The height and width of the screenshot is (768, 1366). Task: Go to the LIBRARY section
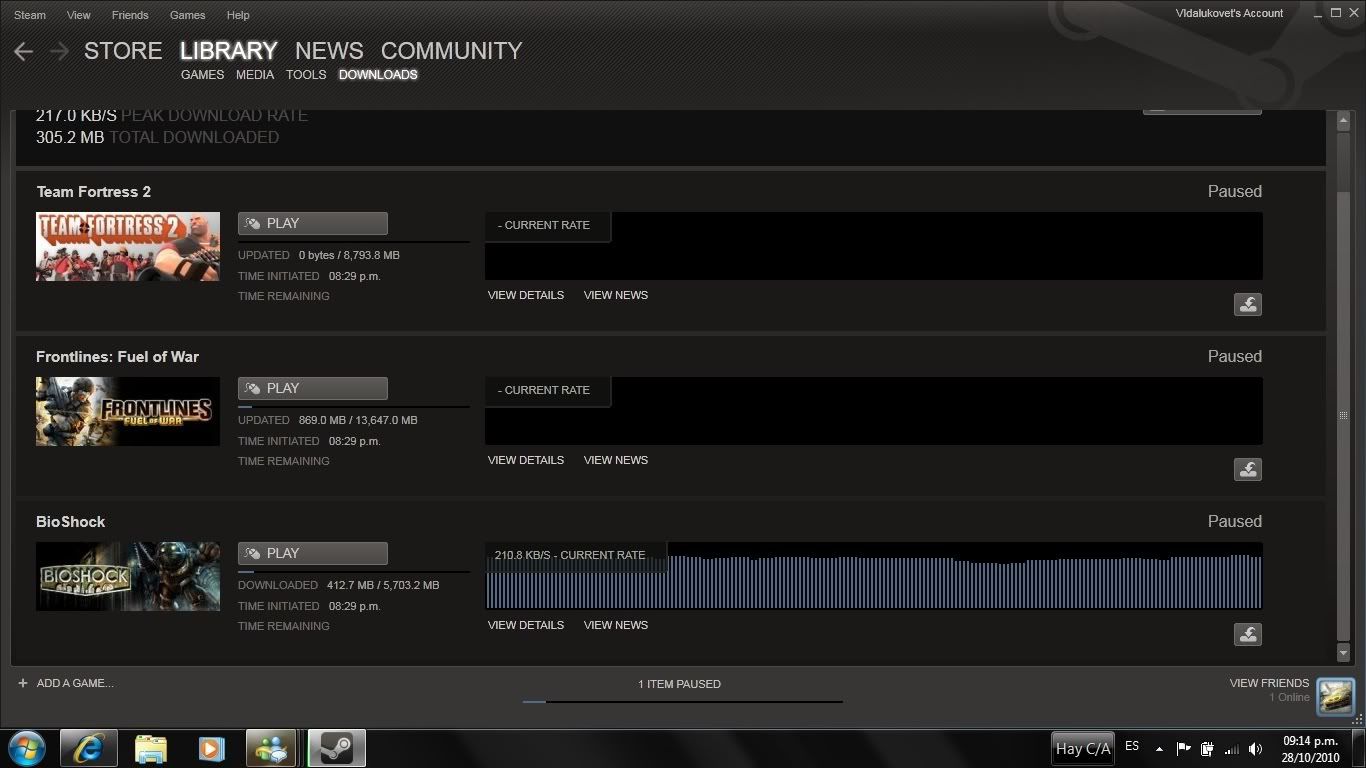pyautogui.click(x=229, y=51)
